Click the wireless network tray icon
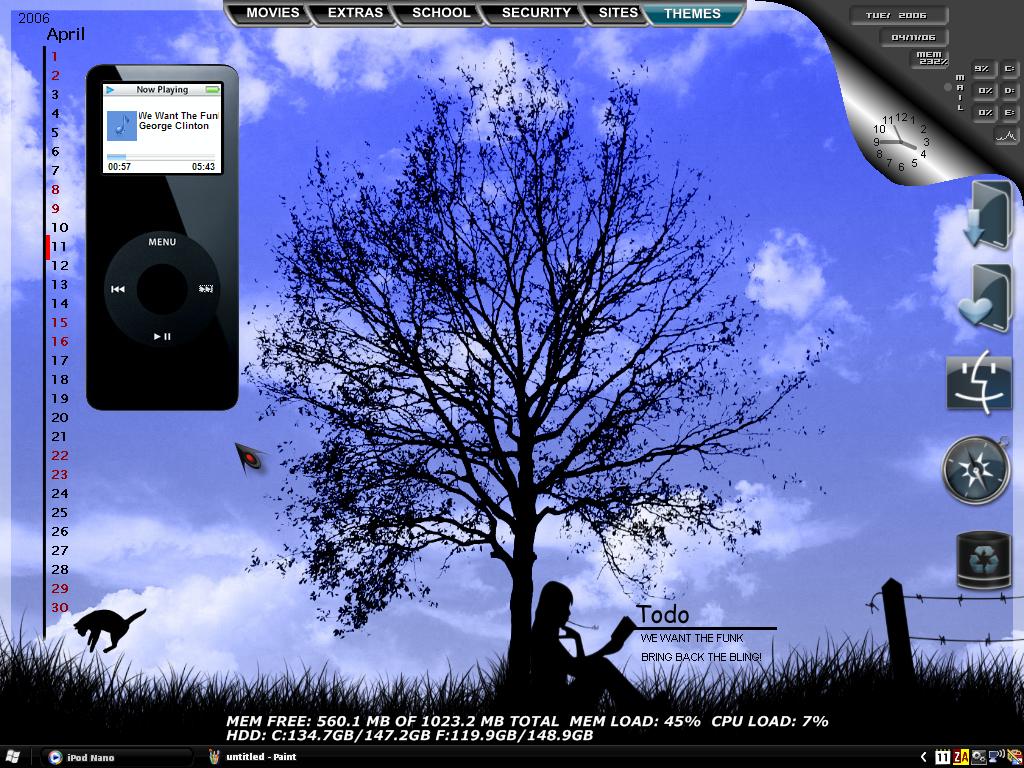This screenshot has height=768, width=1024. 997,757
